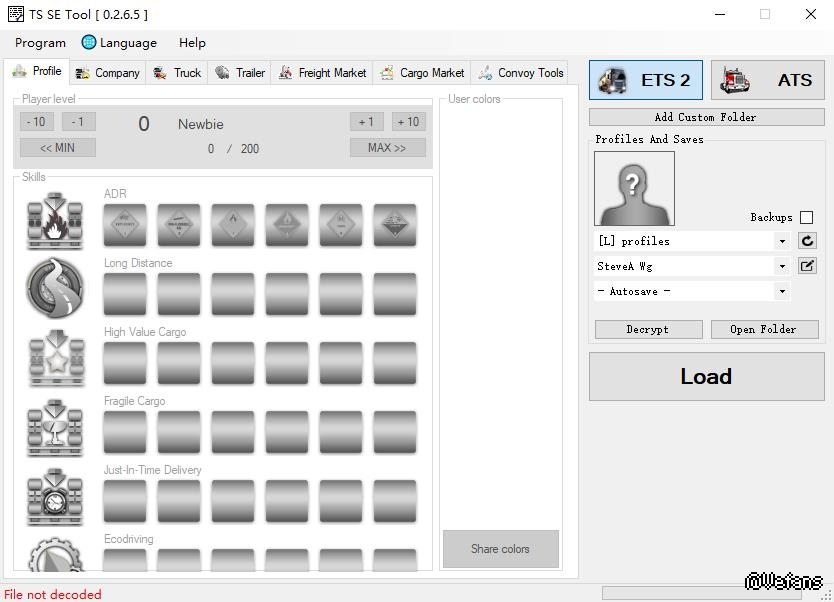Set Long Distance skill to level six

pos(395,294)
